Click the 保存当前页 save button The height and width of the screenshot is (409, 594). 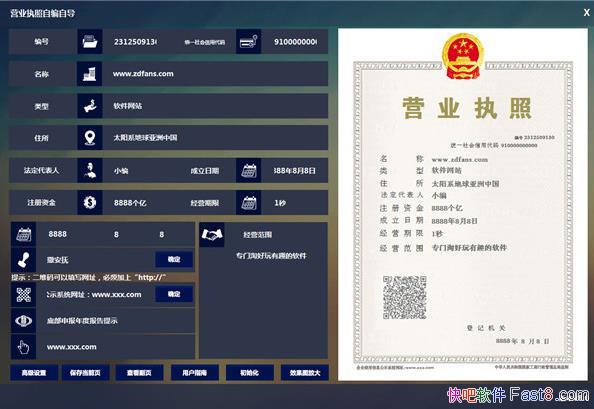tap(86, 373)
